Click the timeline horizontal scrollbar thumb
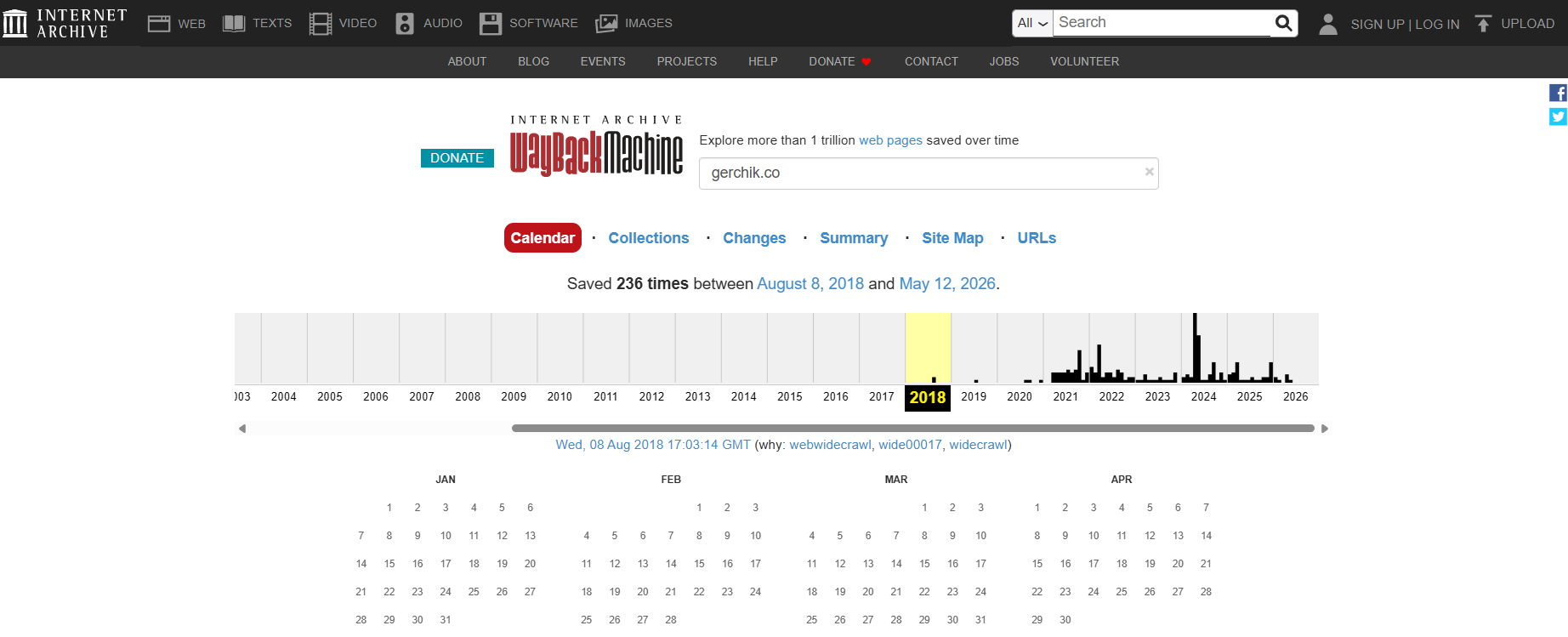 coord(913,429)
